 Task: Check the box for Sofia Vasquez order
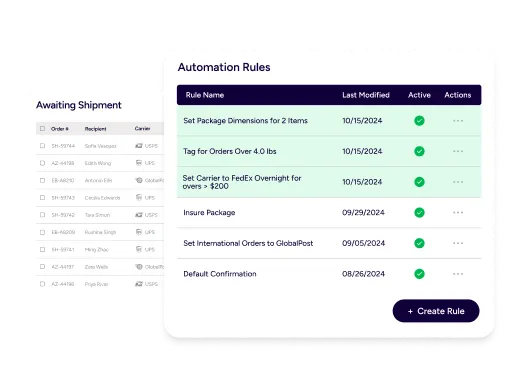point(42,146)
